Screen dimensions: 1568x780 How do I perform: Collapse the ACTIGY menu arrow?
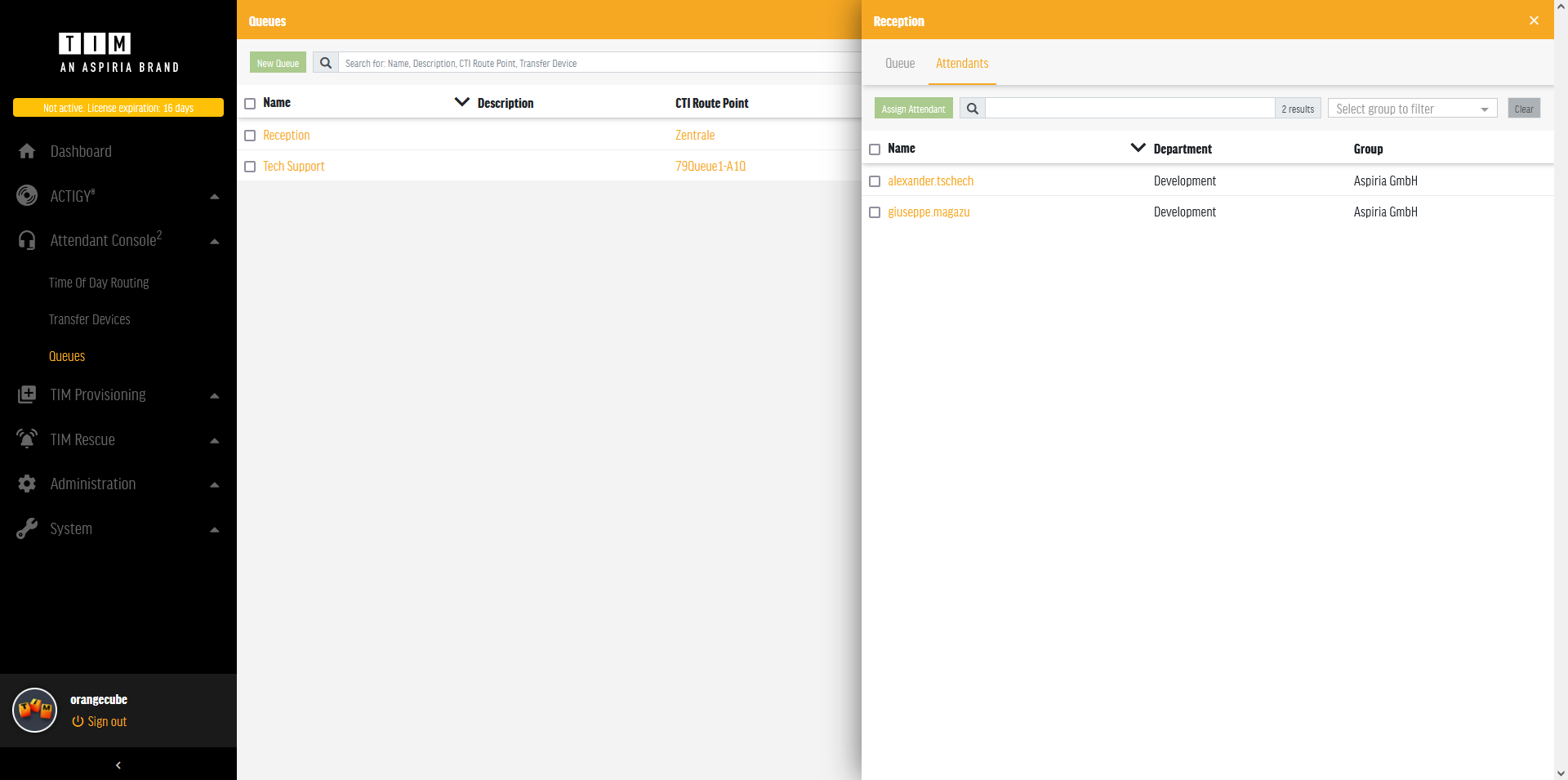(x=215, y=196)
